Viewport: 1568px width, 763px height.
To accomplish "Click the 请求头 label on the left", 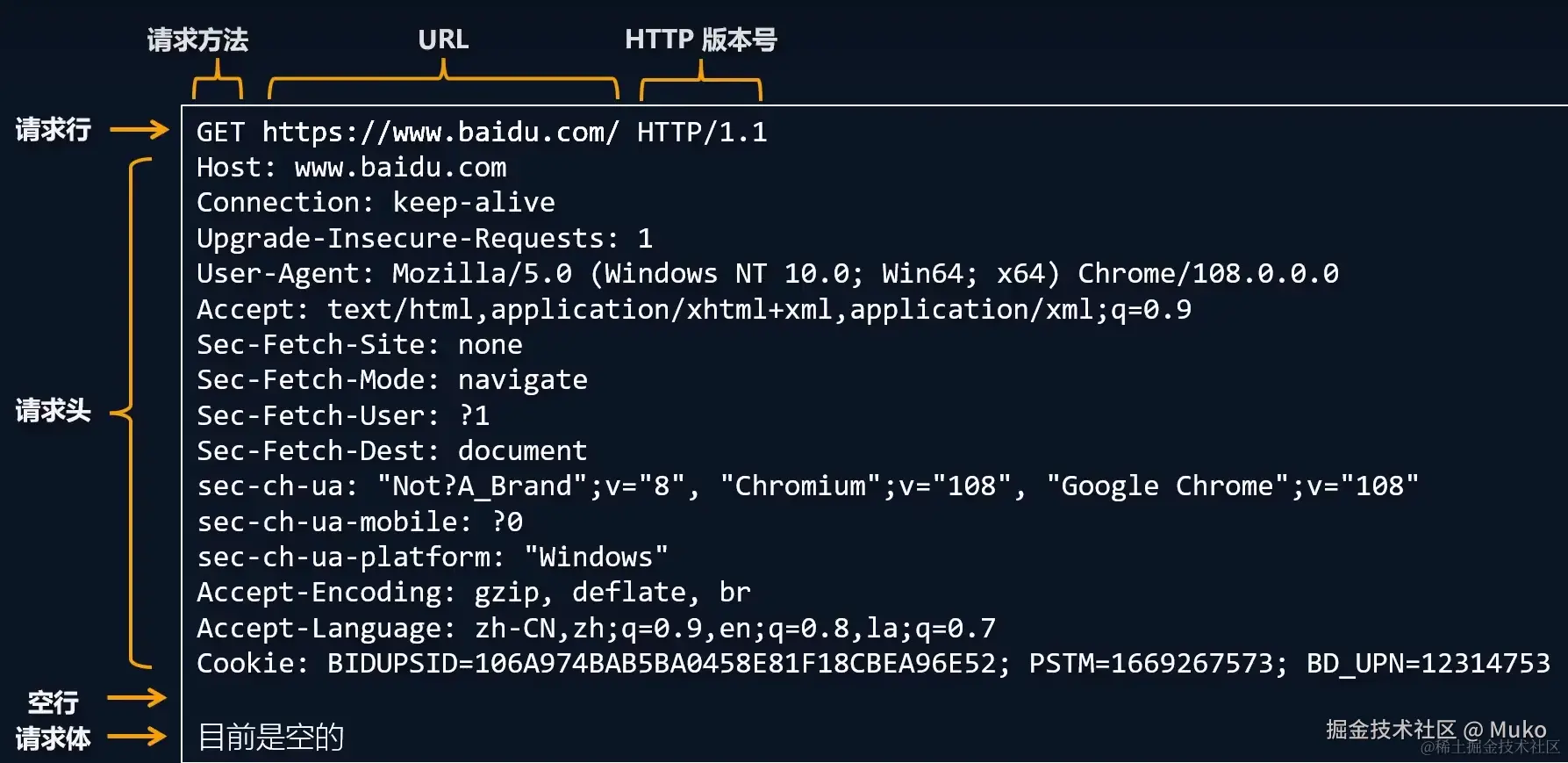I will 53,410.
